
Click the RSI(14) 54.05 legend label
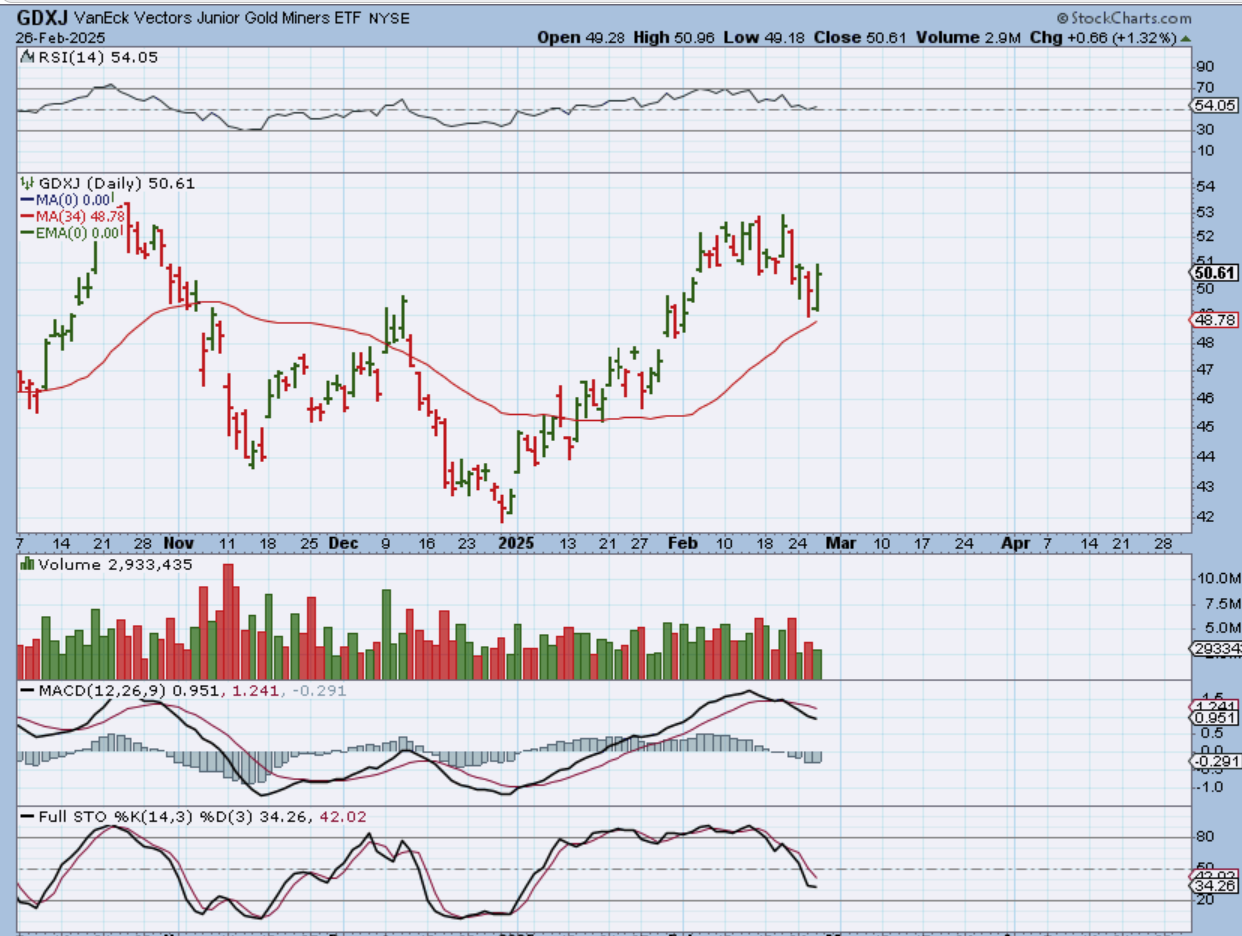click(97, 57)
